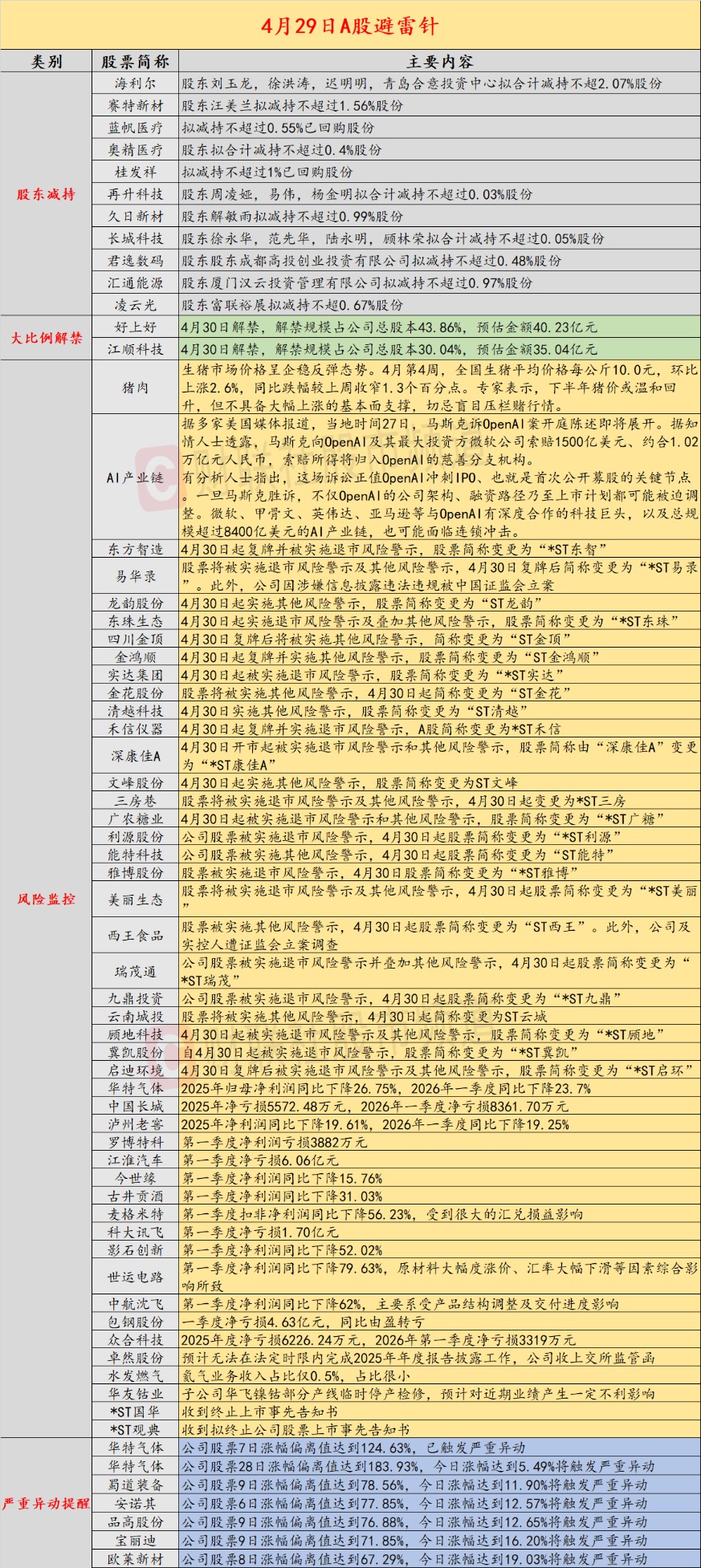Select stock name 启迪环境
701x1568 pixels.
coord(136,1070)
